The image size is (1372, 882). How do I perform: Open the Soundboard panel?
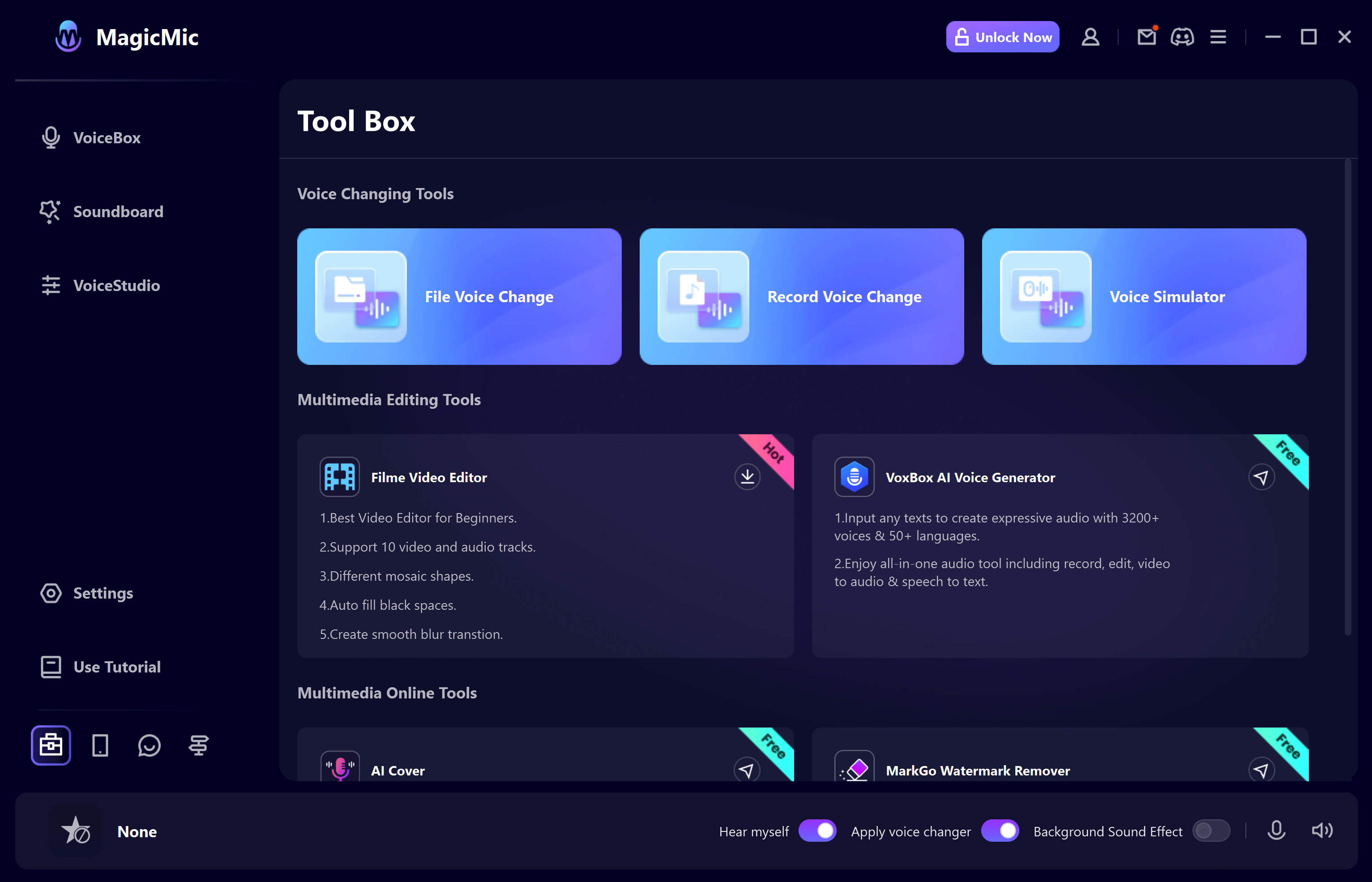pos(117,211)
